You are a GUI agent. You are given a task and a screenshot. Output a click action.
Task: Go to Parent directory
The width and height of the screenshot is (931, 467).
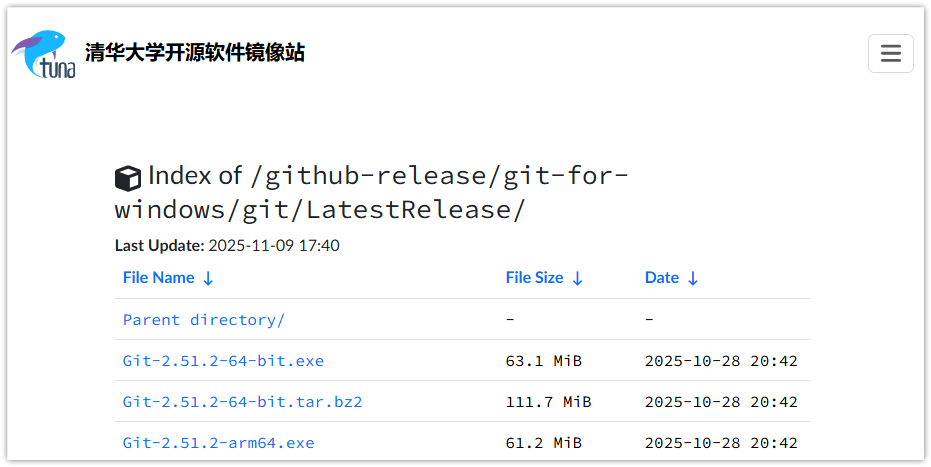point(204,320)
